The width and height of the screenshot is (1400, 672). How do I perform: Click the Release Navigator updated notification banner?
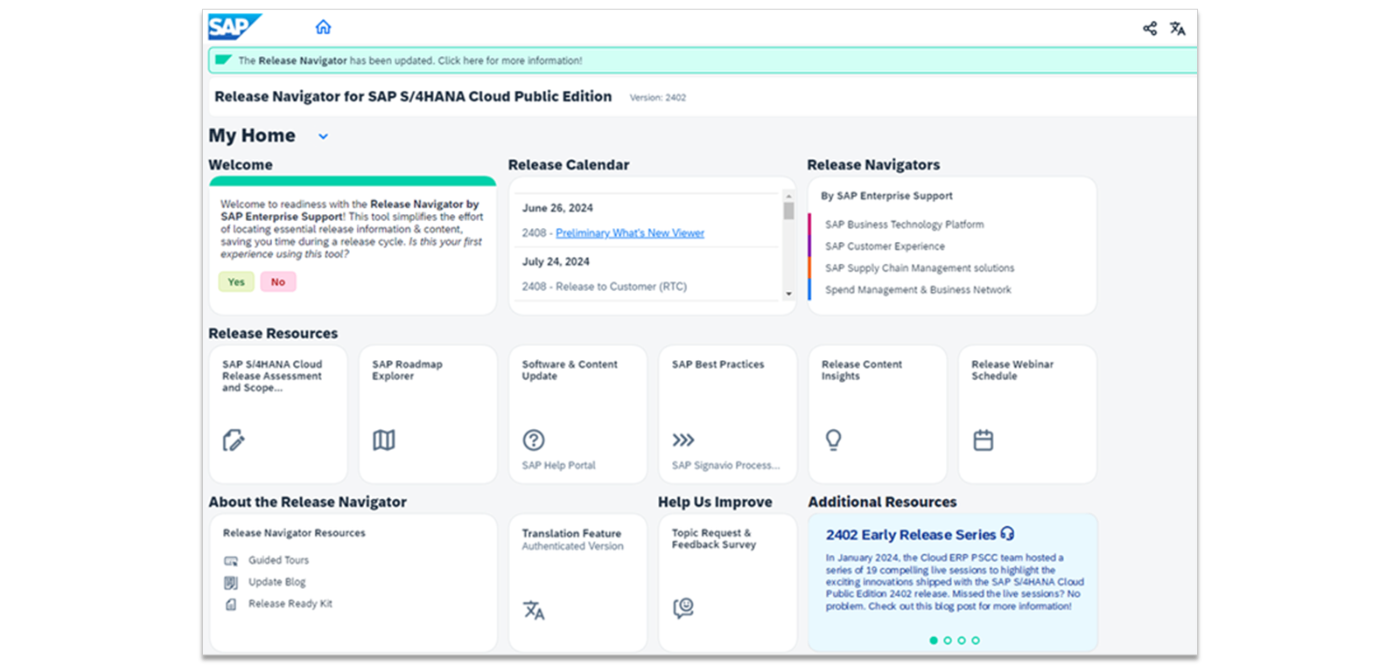(702, 60)
